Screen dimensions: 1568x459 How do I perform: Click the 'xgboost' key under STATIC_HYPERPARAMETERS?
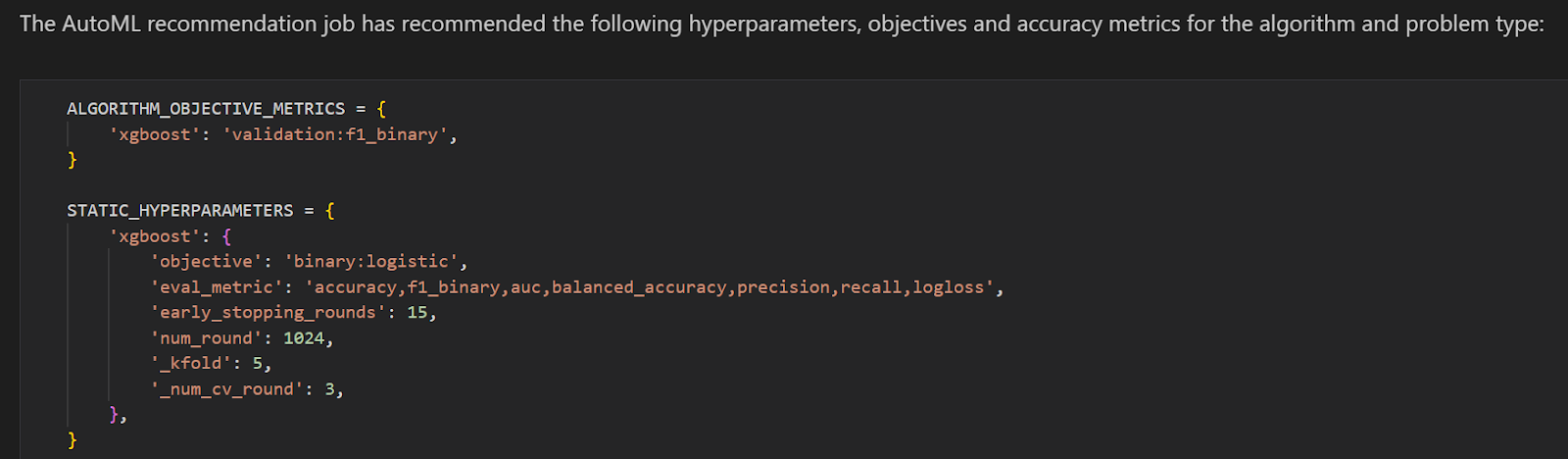(x=155, y=236)
